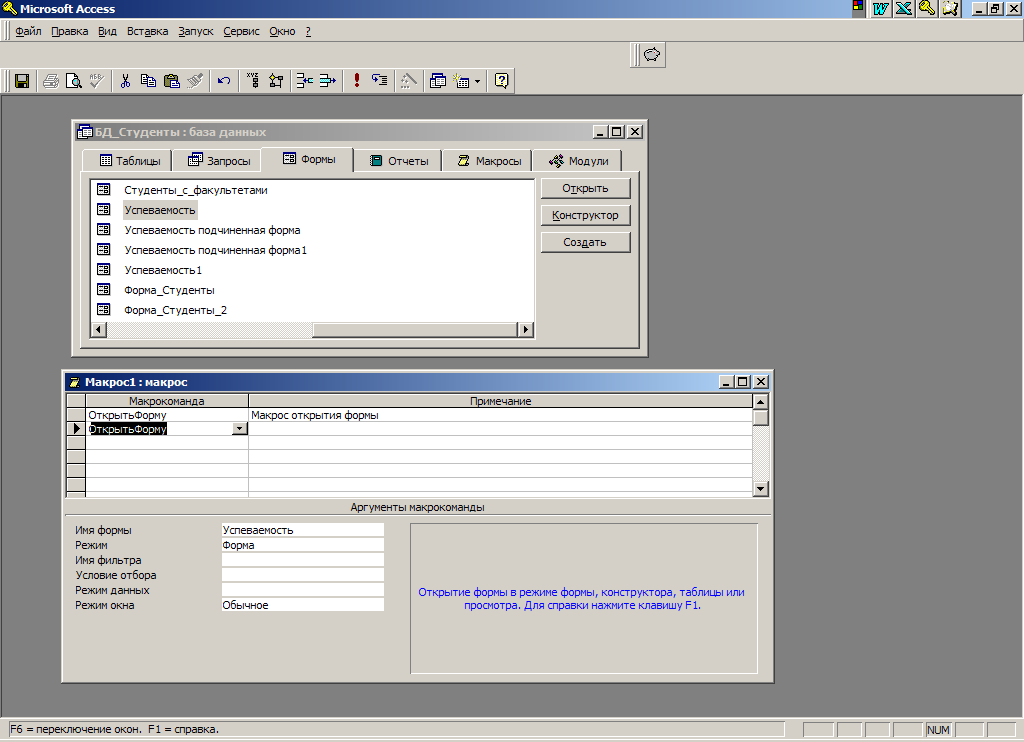Open the ? help menu
Screen dimensions: 1024x742
point(308,31)
